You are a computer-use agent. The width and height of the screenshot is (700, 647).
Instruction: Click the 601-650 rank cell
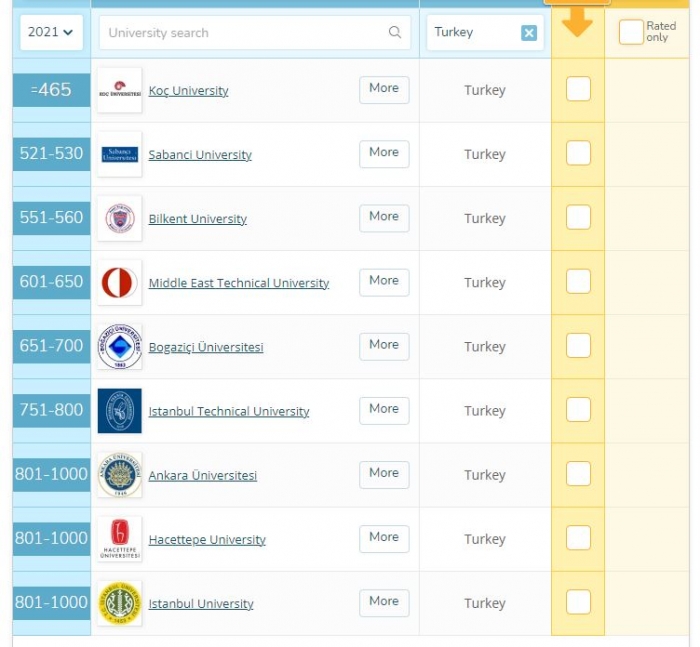click(x=51, y=282)
